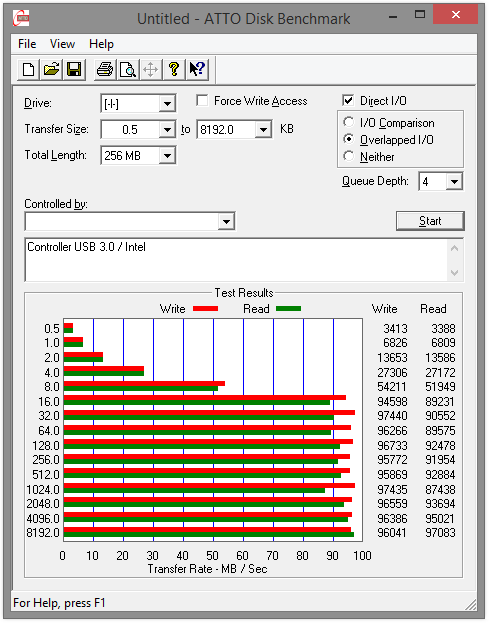Open the View menu
490x623 pixels.
pos(62,44)
